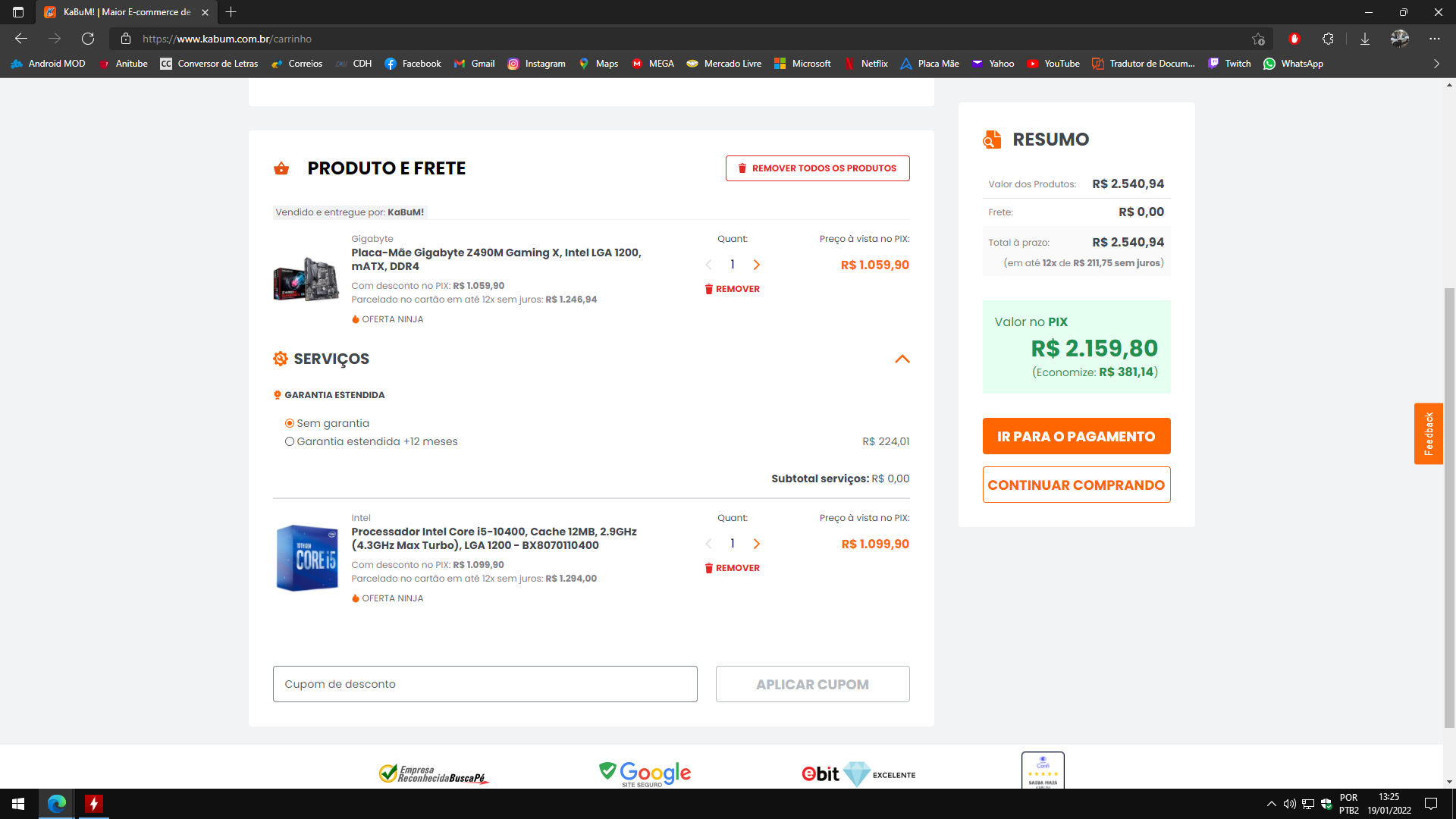Viewport: 1456px width, 819px height.
Task: Open Conversor de Letras bookmark
Action: (x=209, y=64)
